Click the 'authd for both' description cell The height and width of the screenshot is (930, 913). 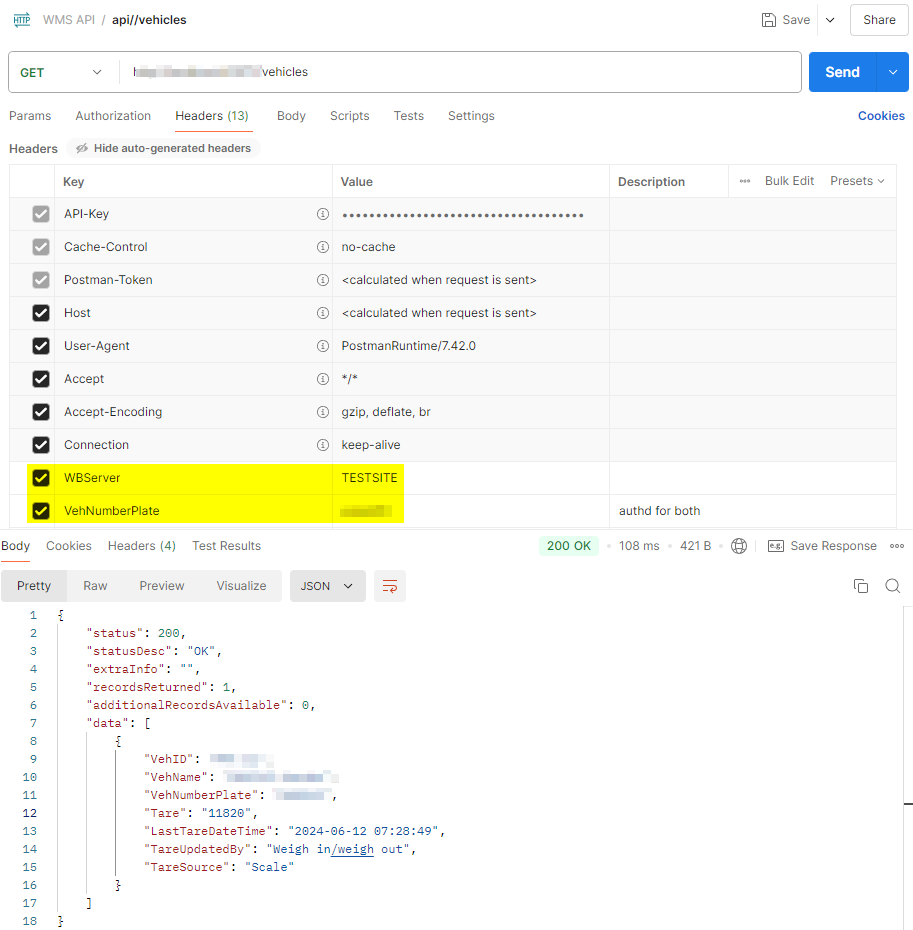tap(752, 511)
